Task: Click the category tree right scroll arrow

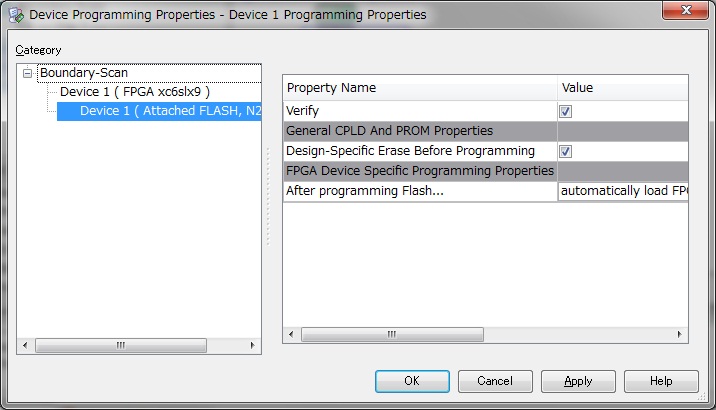Action: click(x=253, y=345)
